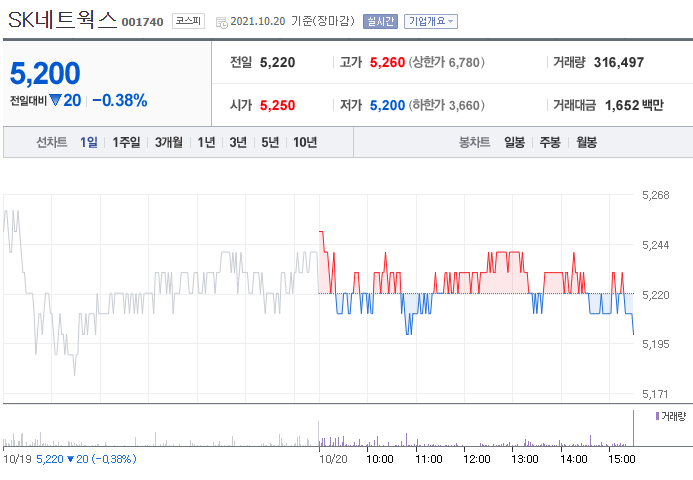Click the 코스피 market badge
The height and width of the screenshot is (480, 693).
pyautogui.click(x=188, y=21)
